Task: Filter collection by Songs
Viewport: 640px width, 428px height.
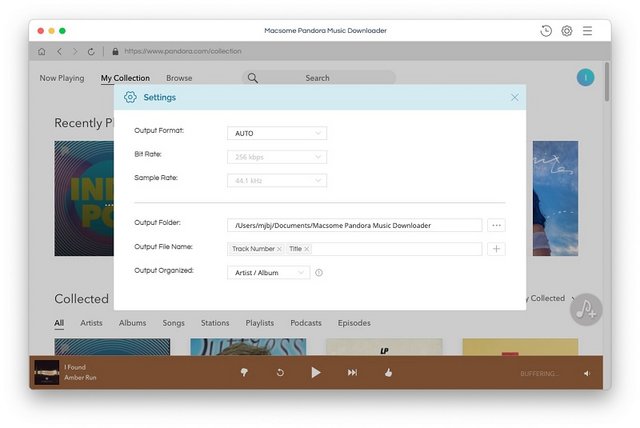Action: click(x=173, y=323)
